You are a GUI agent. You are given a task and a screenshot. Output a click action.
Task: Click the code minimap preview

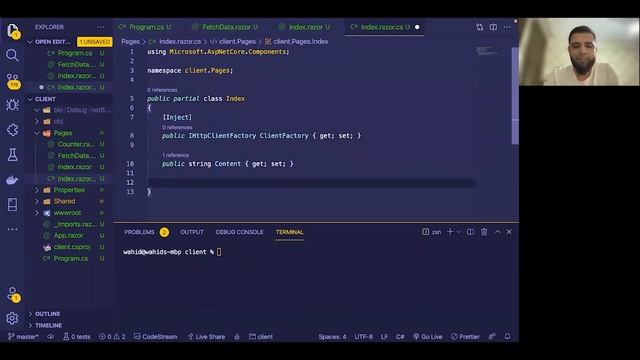488,51
